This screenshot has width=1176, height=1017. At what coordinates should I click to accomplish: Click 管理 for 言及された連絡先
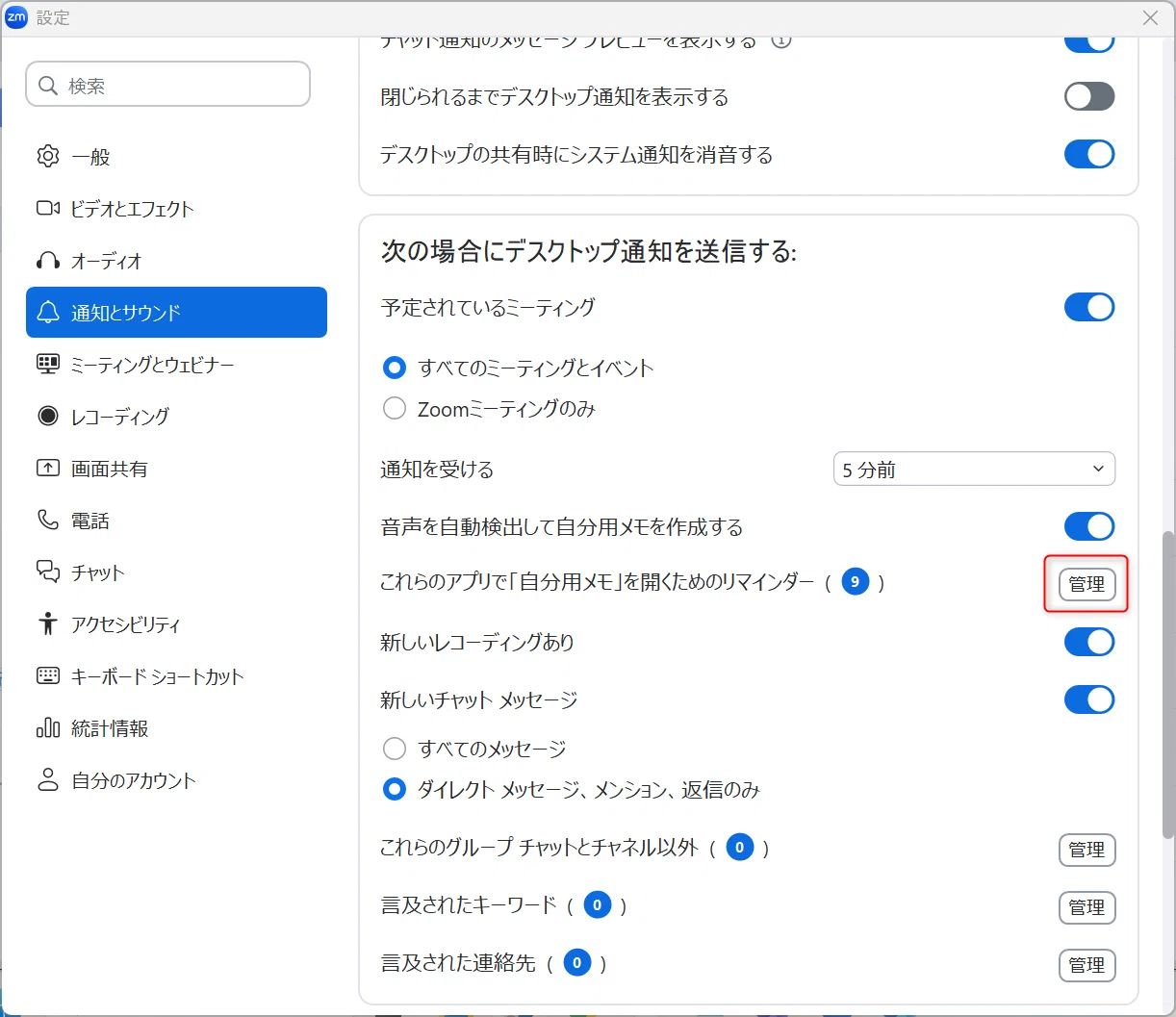1087,965
